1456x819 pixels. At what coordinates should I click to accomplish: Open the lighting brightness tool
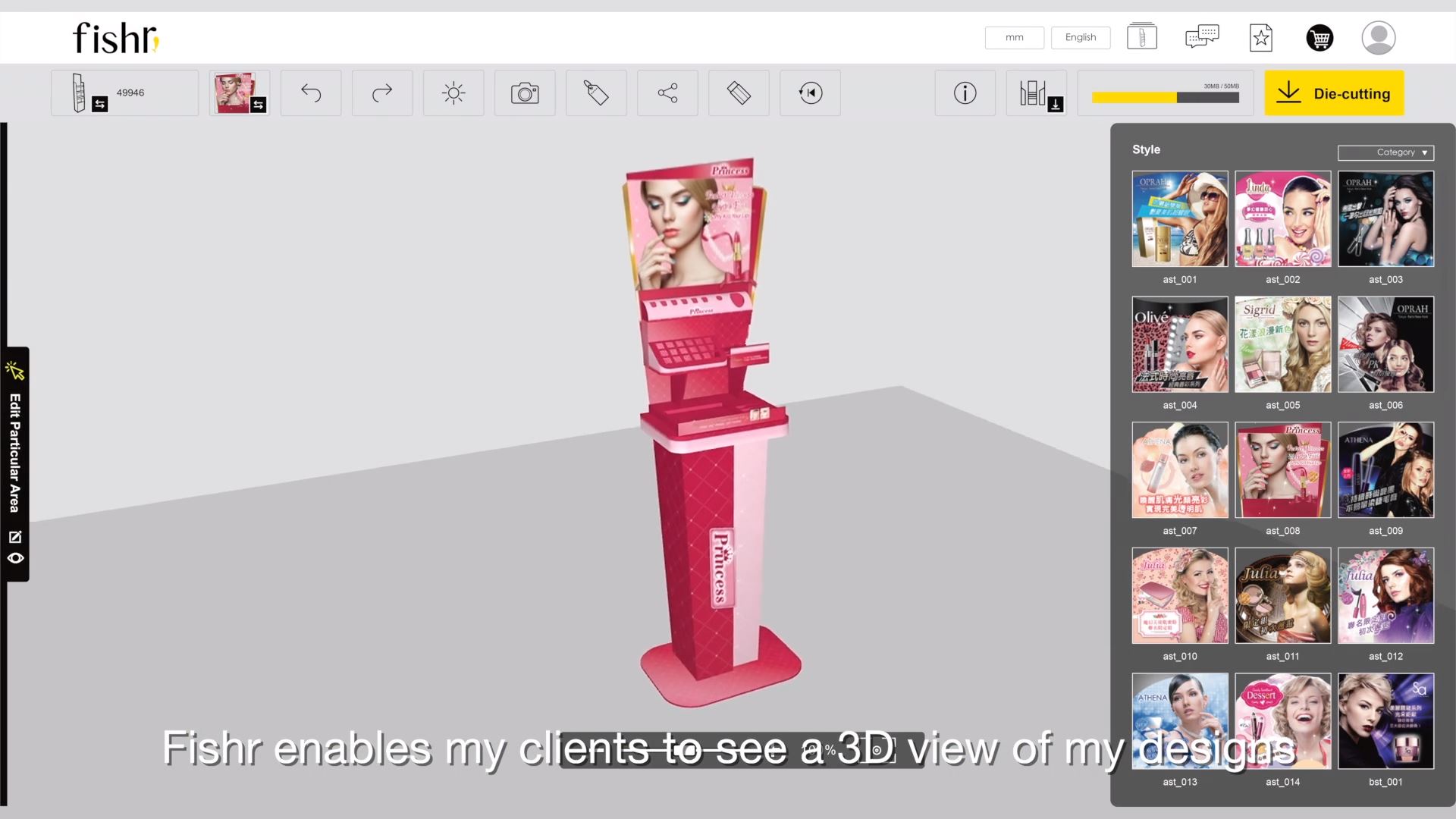[x=453, y=93]
